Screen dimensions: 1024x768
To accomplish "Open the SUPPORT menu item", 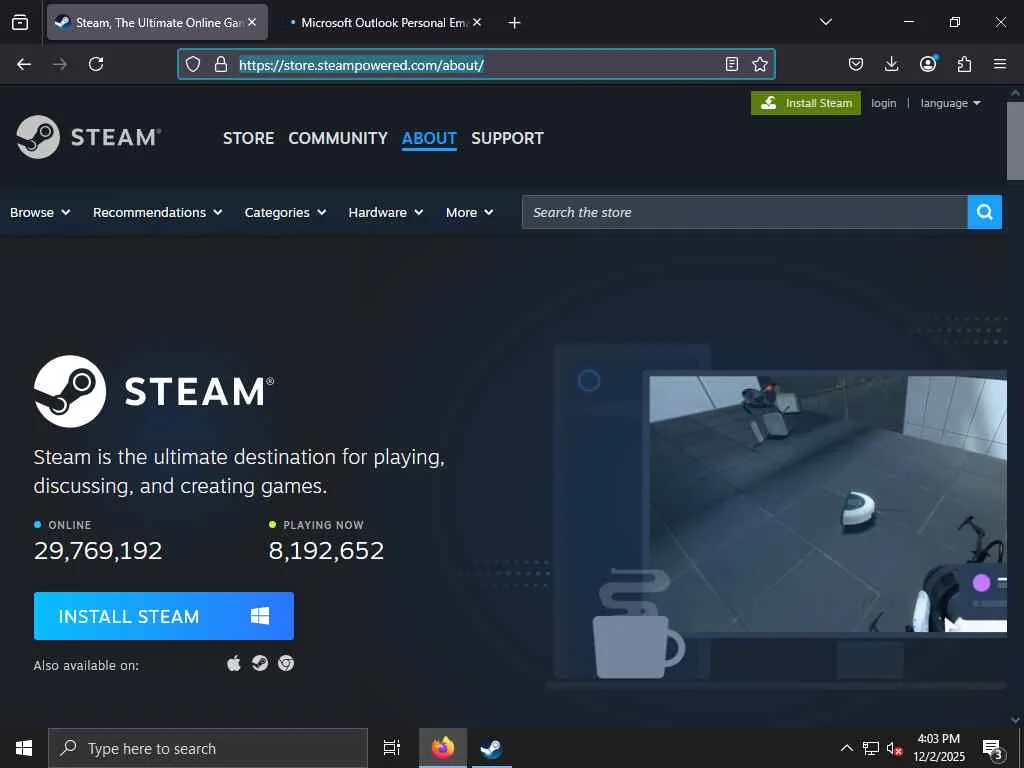I will [x=507, y=138].
